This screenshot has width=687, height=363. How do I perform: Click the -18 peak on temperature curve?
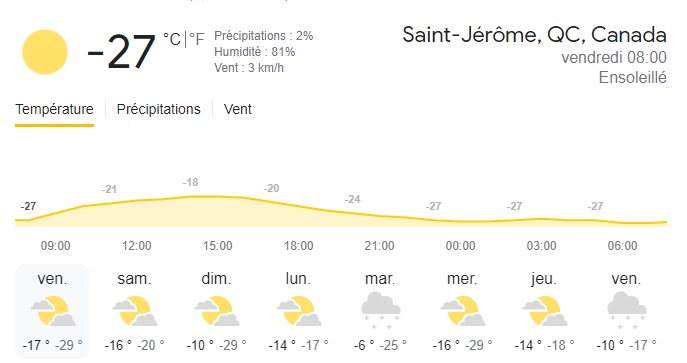click(x=191, y=182)
